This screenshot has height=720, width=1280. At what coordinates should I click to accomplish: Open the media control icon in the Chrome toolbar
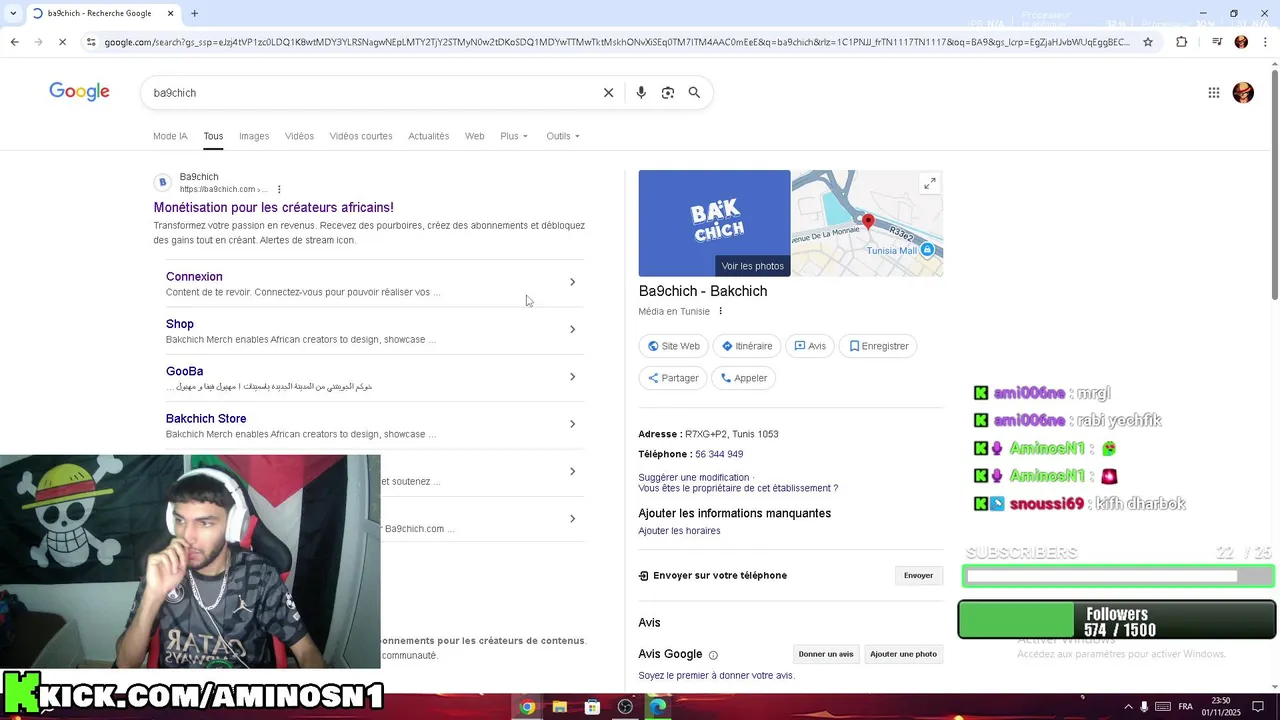click(1217, 42)
